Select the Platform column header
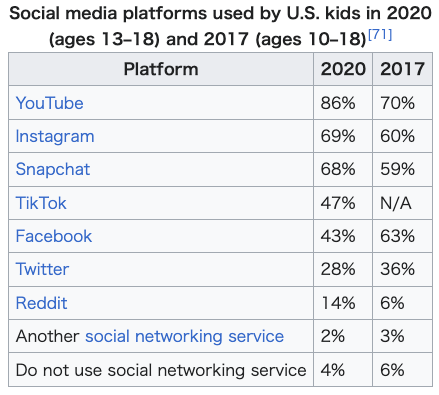The image size is (439, 395). 161,69
